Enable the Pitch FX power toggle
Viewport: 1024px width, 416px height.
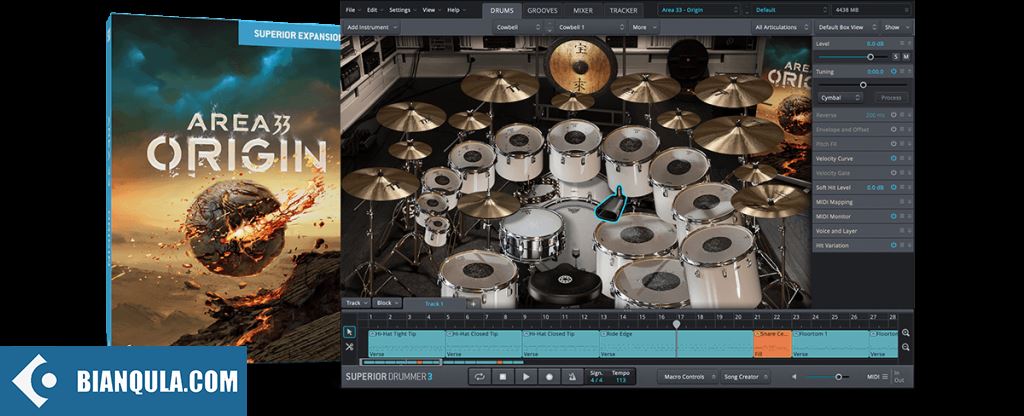(893, 144)
